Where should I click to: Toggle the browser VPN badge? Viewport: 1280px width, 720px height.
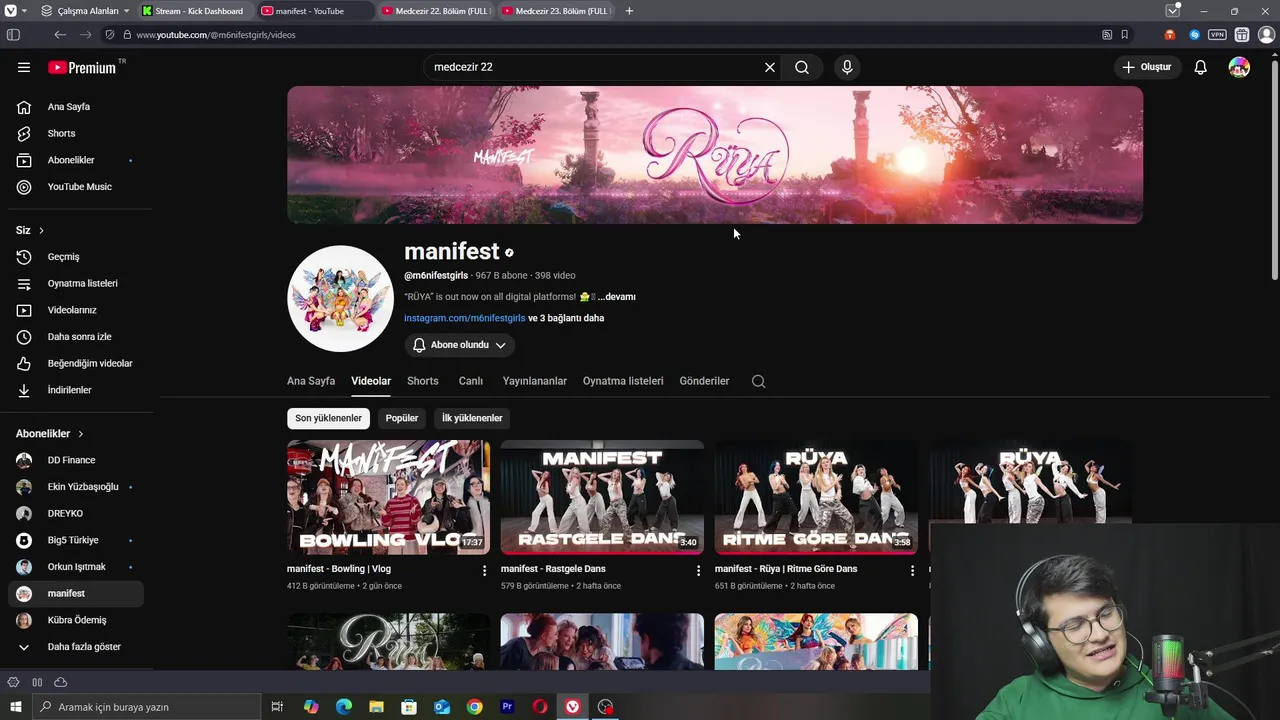coord(1217,35)
